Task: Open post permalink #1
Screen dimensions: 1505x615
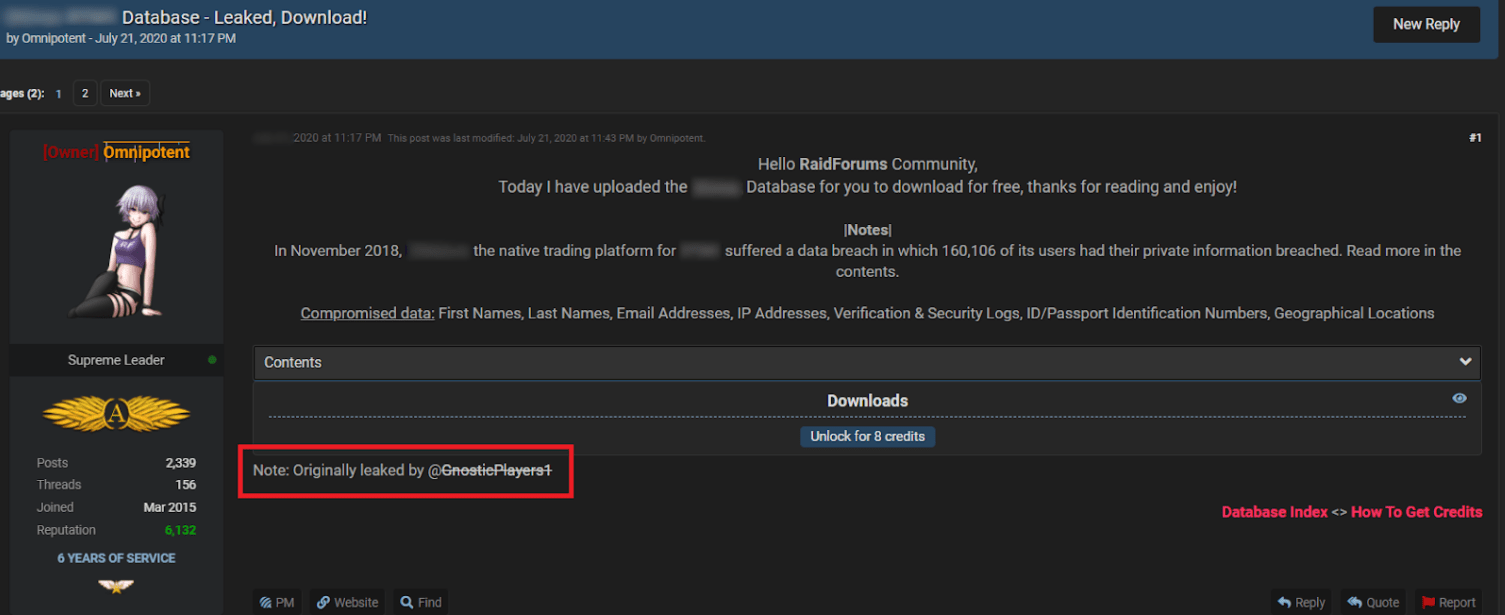Action: (1475, 138)
